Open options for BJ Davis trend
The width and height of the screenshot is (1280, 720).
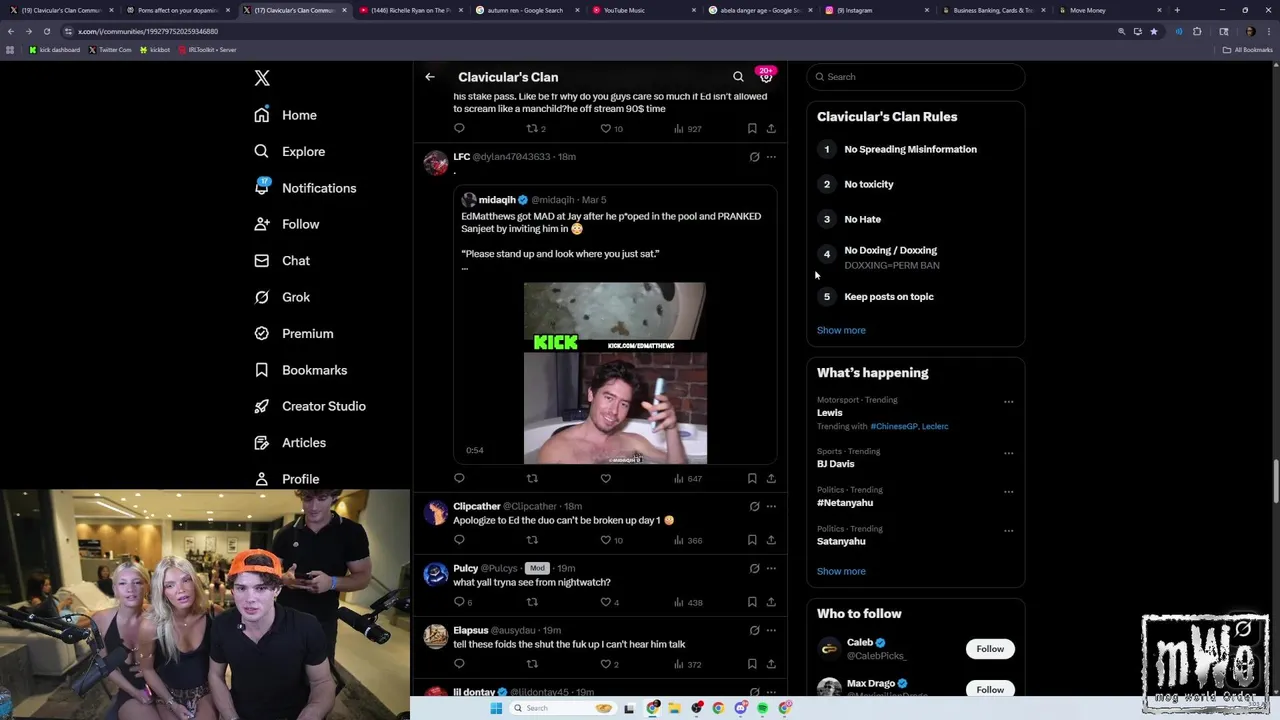point(1008,453)
